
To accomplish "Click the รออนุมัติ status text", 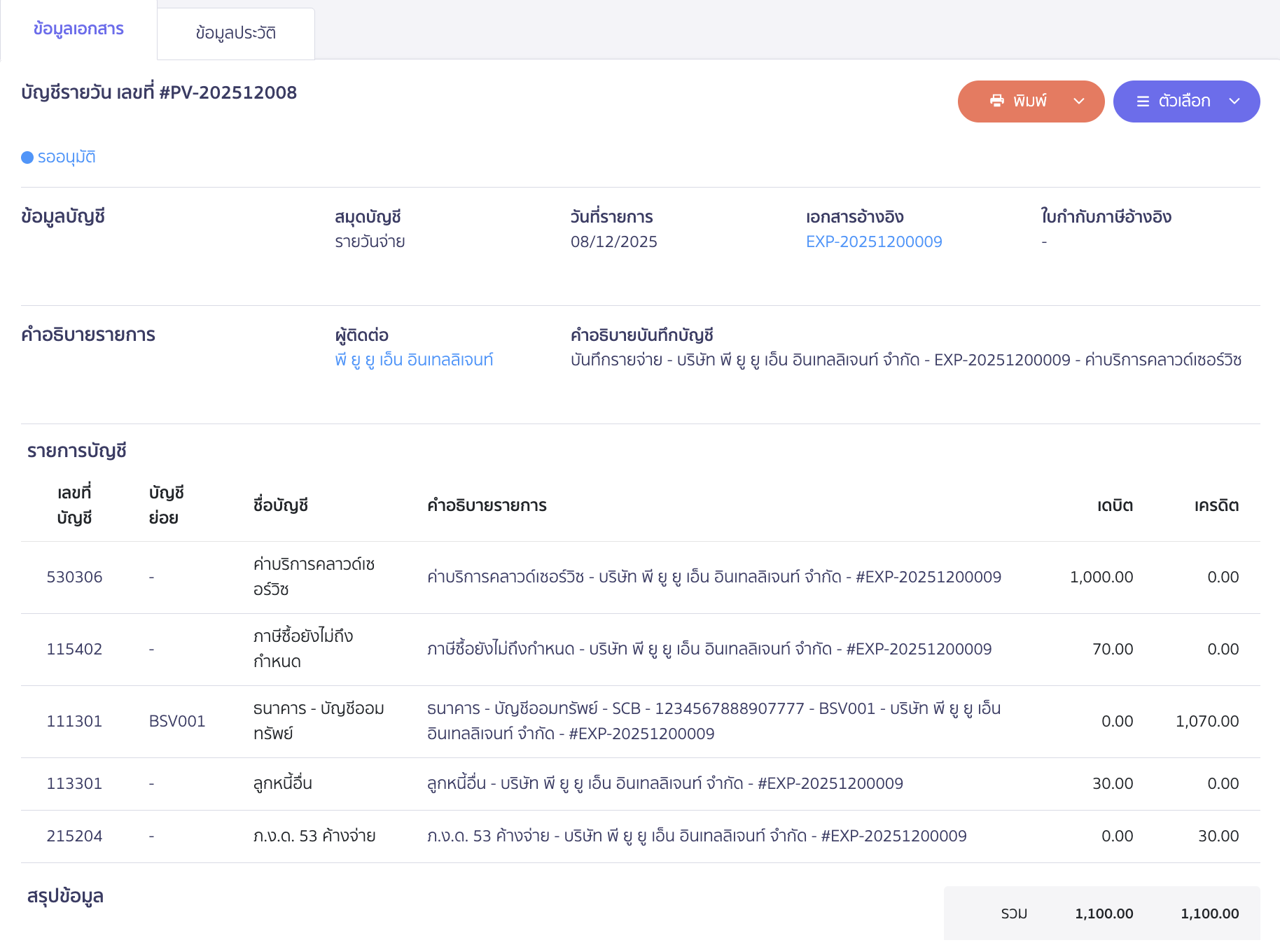I will [x=67, y=157].
